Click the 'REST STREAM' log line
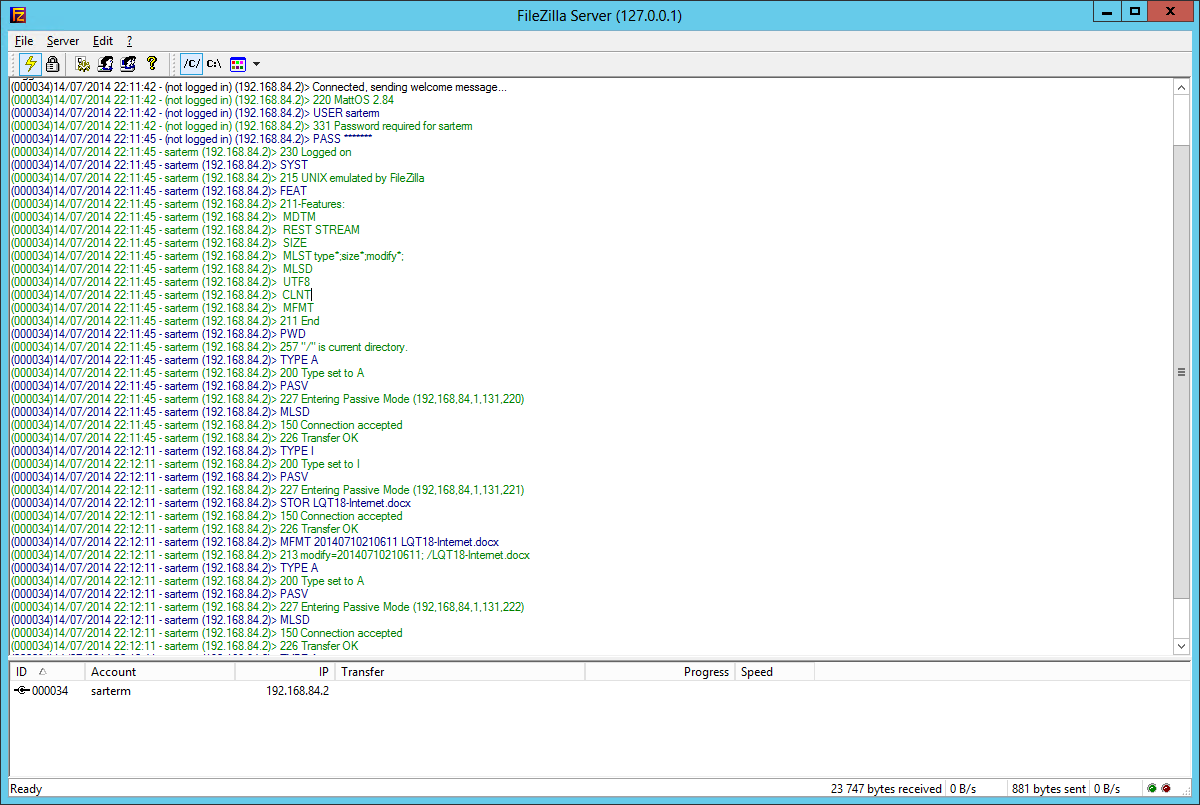The image size is (1200, 805). (185, 230)
